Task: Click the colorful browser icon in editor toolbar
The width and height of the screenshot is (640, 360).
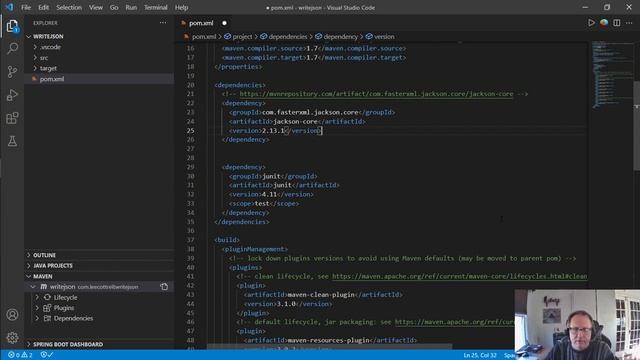Action: pos(604,23)
